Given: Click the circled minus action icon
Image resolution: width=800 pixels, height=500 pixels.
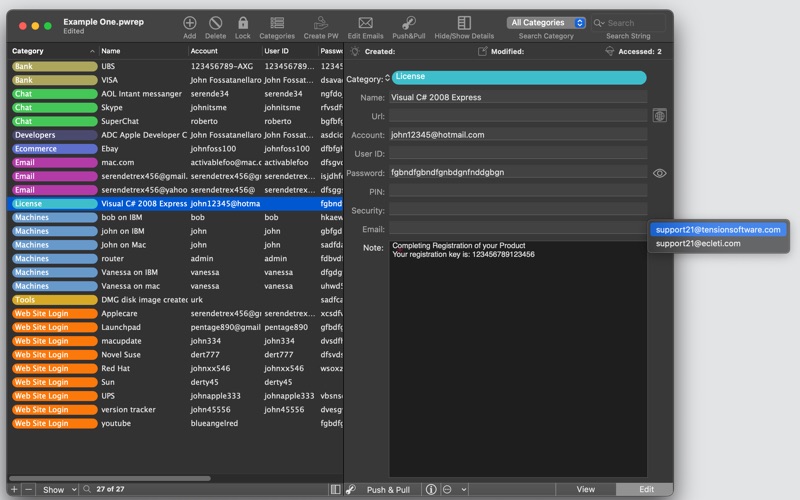Looking at the screenshot, I should [447, 489].
